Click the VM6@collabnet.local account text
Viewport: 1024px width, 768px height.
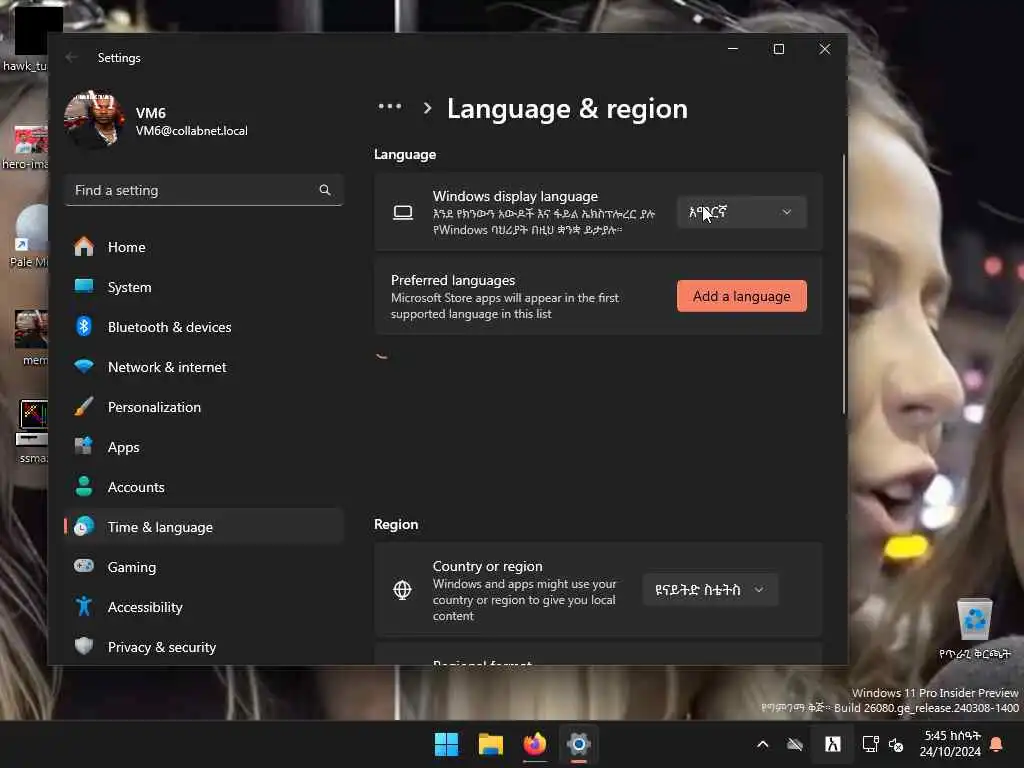pos(191,131)
